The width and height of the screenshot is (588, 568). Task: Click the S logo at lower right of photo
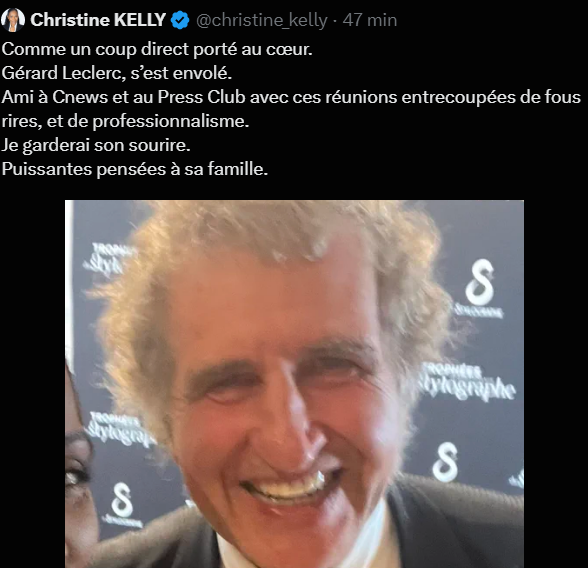tap(446, 462)
